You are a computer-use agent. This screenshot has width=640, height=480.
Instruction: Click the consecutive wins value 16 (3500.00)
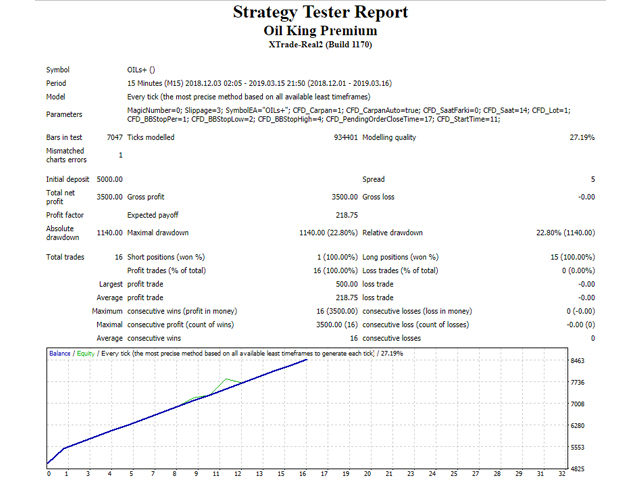[x=337, y=311]
